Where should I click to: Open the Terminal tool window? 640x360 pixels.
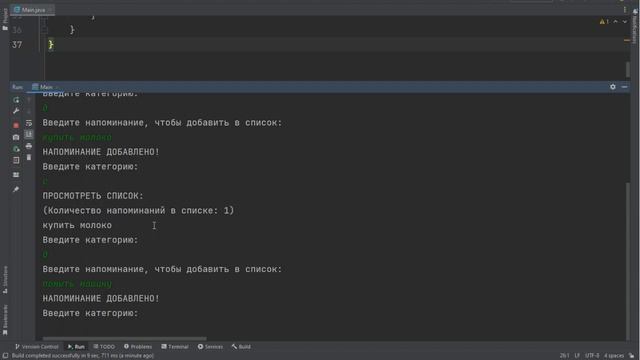tap(175, 347)
